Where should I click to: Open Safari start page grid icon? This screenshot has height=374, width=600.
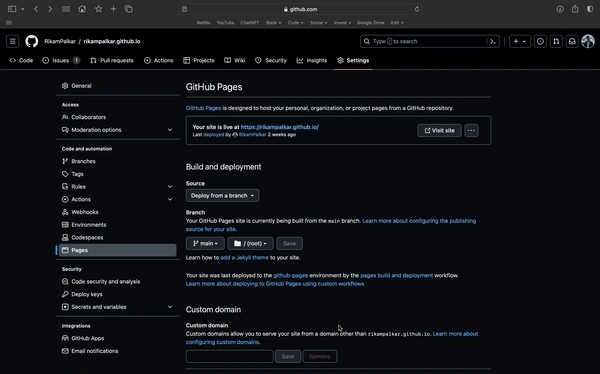pos(66,9)
